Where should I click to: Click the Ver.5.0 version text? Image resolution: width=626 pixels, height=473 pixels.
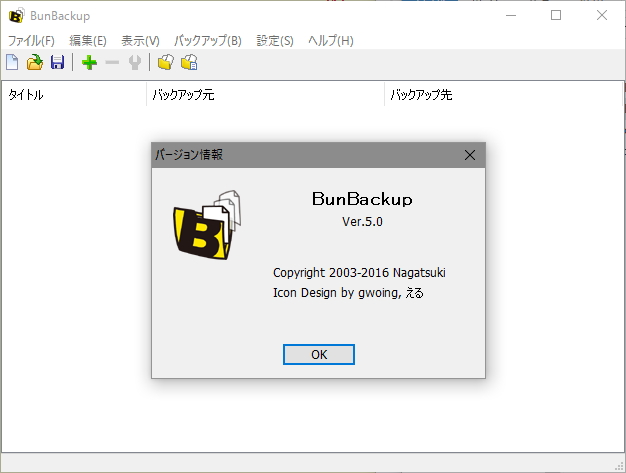(362, 222)
